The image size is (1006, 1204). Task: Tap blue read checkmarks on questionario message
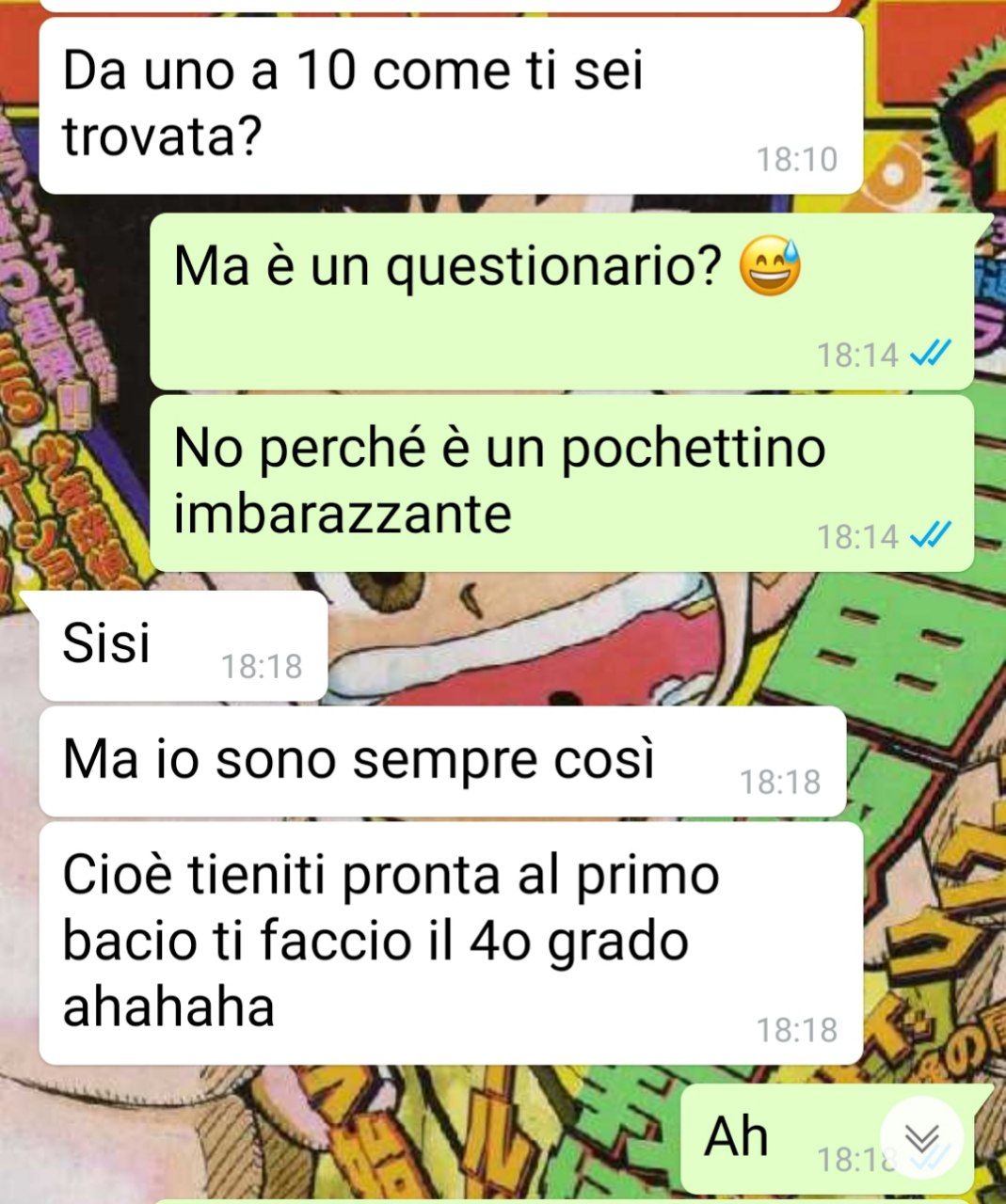pos(933,354)
